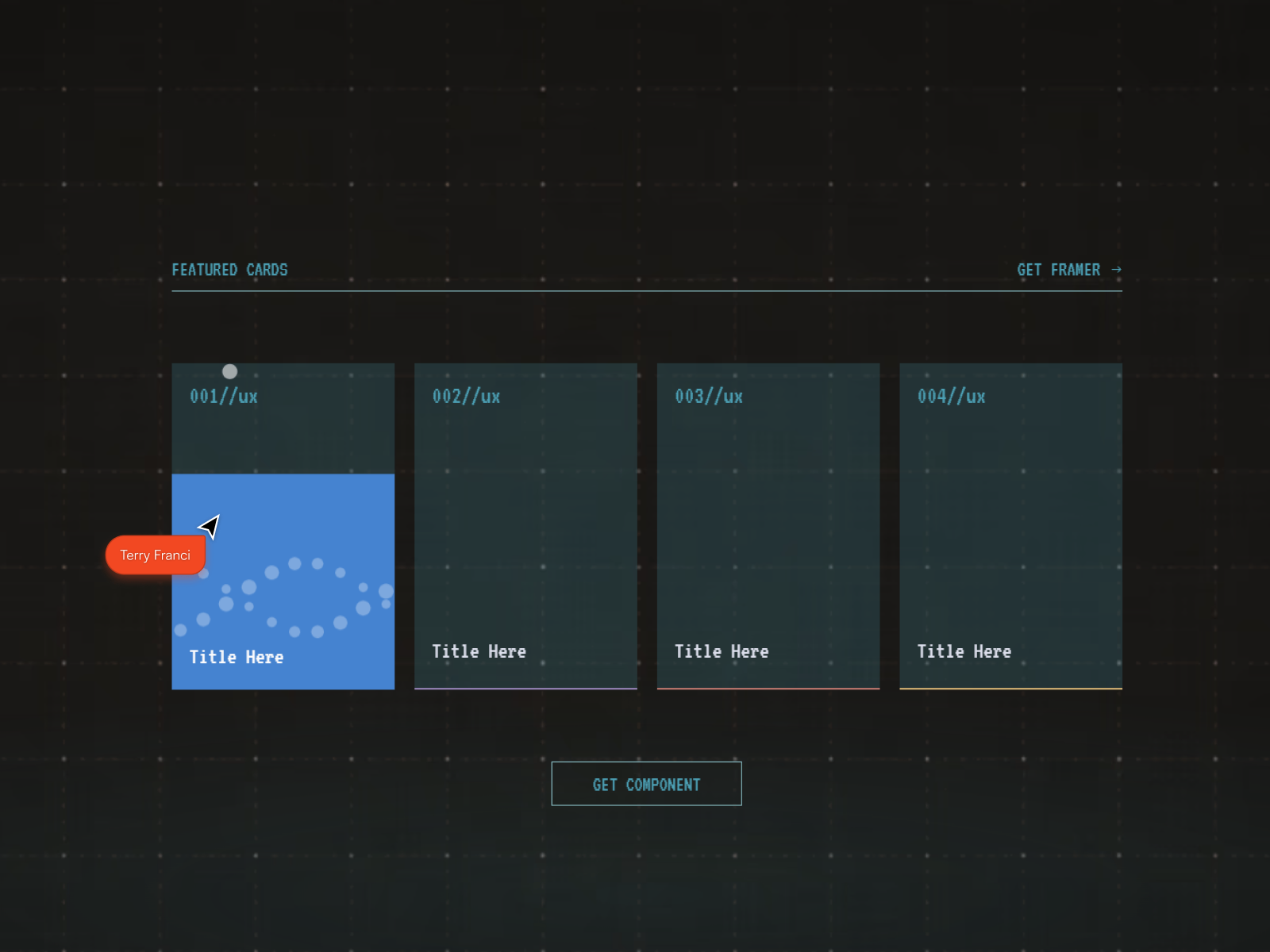Click the purple underline of card 002
Viewport: 1270px width, 952px height.
(525, 689)
